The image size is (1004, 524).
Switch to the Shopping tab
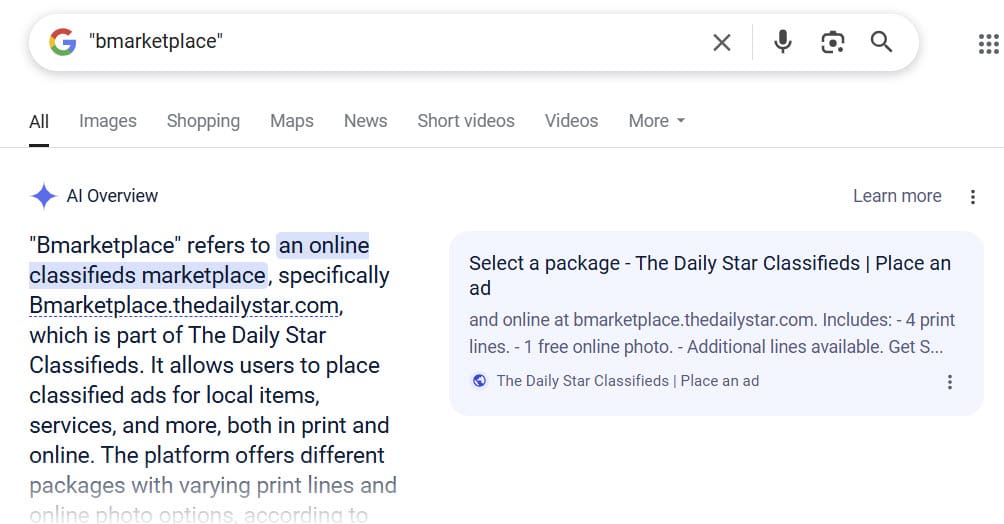pos(203,121)
